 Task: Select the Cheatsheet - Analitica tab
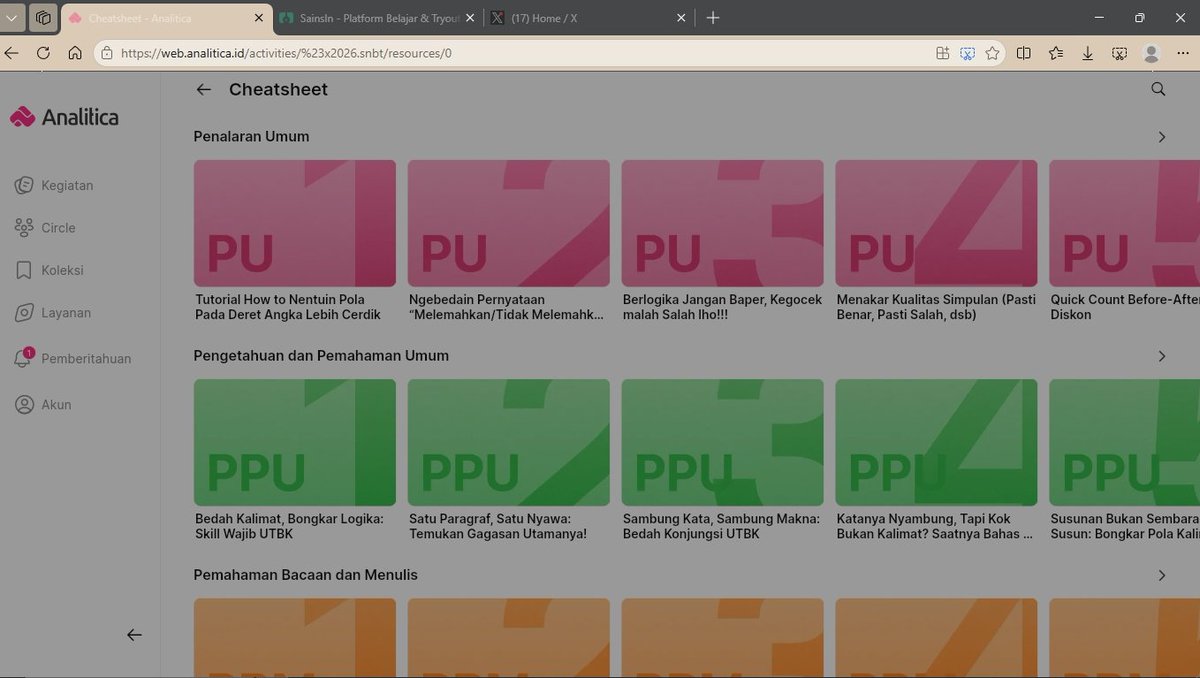(x=166, y=18)
